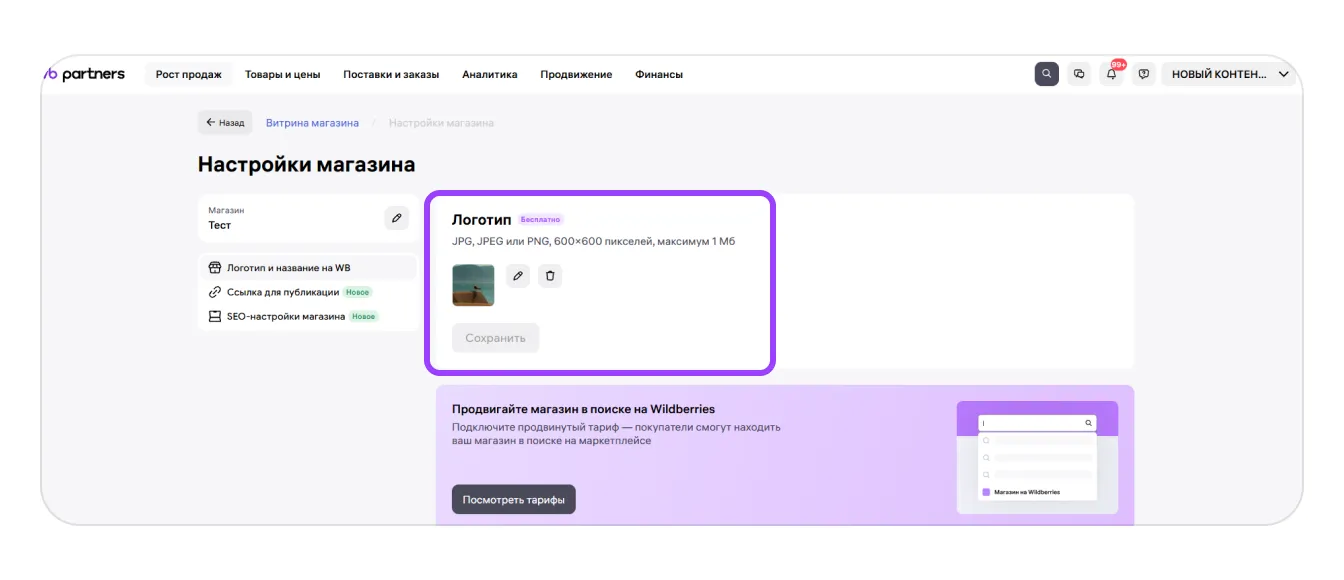Click Продвигайте магазин в поиске на Wildberries heading
This screenshot has width=1344, height=580.
tap(583, 409)
